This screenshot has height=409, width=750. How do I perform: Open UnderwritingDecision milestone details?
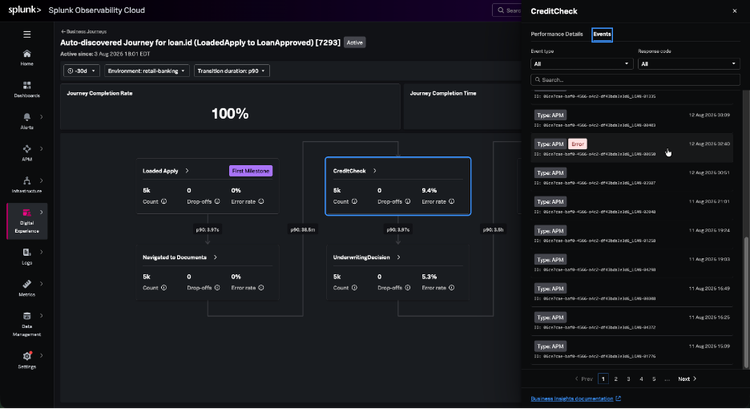pyautogui.click(x=366, y=257)
